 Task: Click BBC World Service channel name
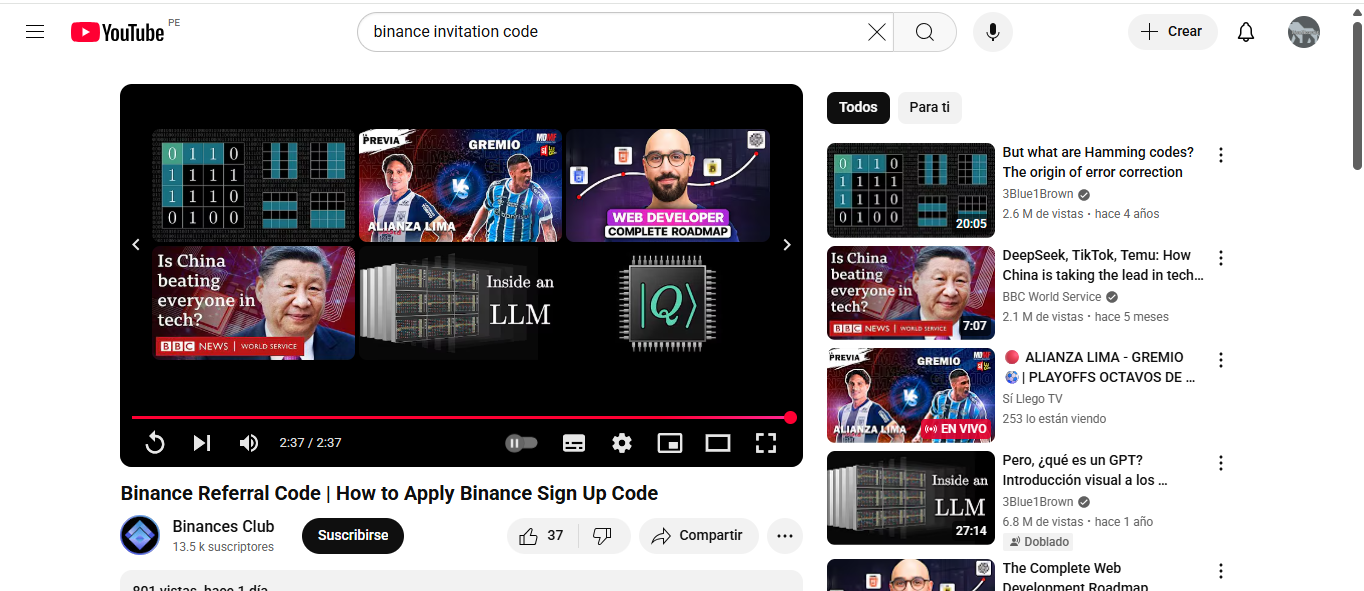(x=1052, y=297)
